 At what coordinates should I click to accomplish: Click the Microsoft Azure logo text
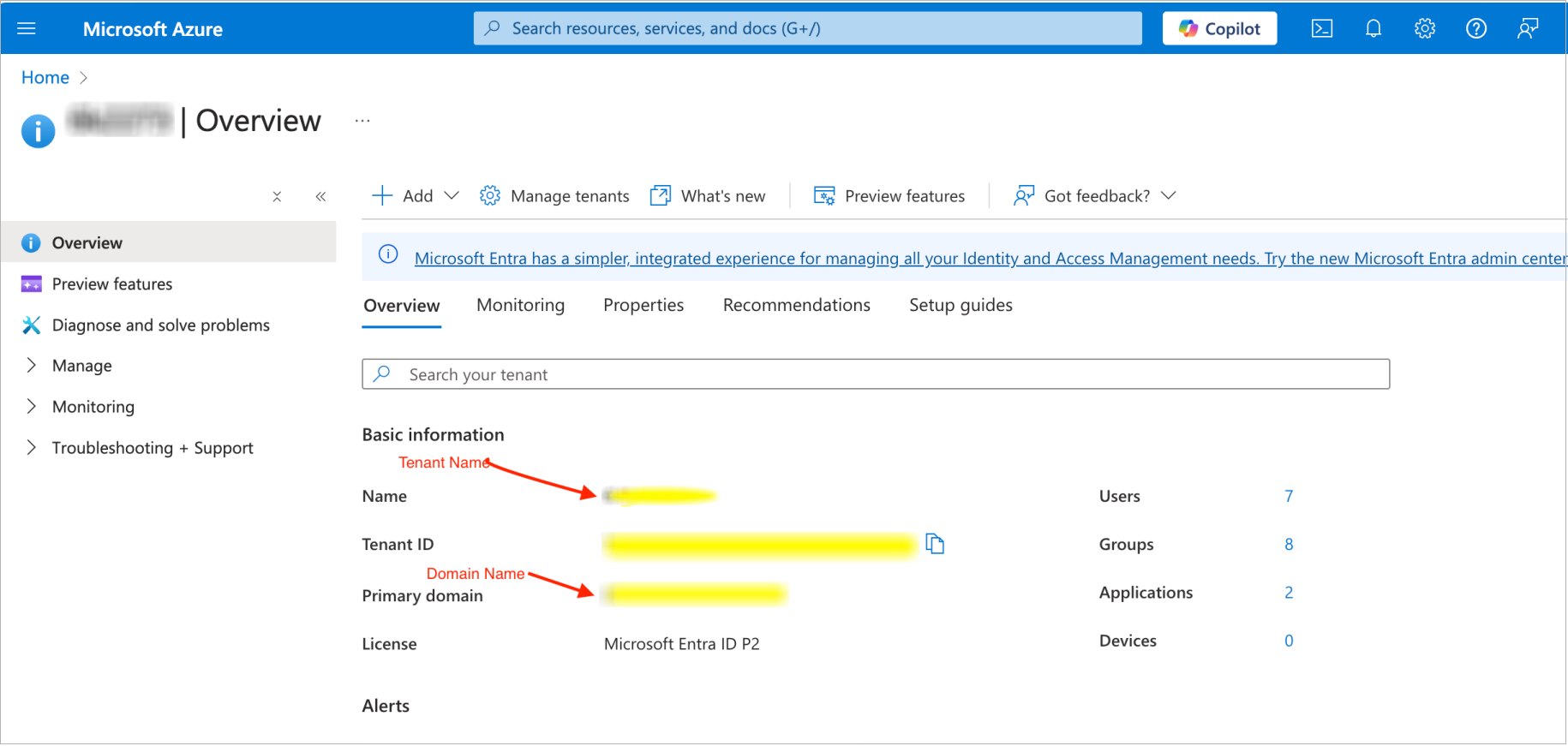[x=153, y=29]
